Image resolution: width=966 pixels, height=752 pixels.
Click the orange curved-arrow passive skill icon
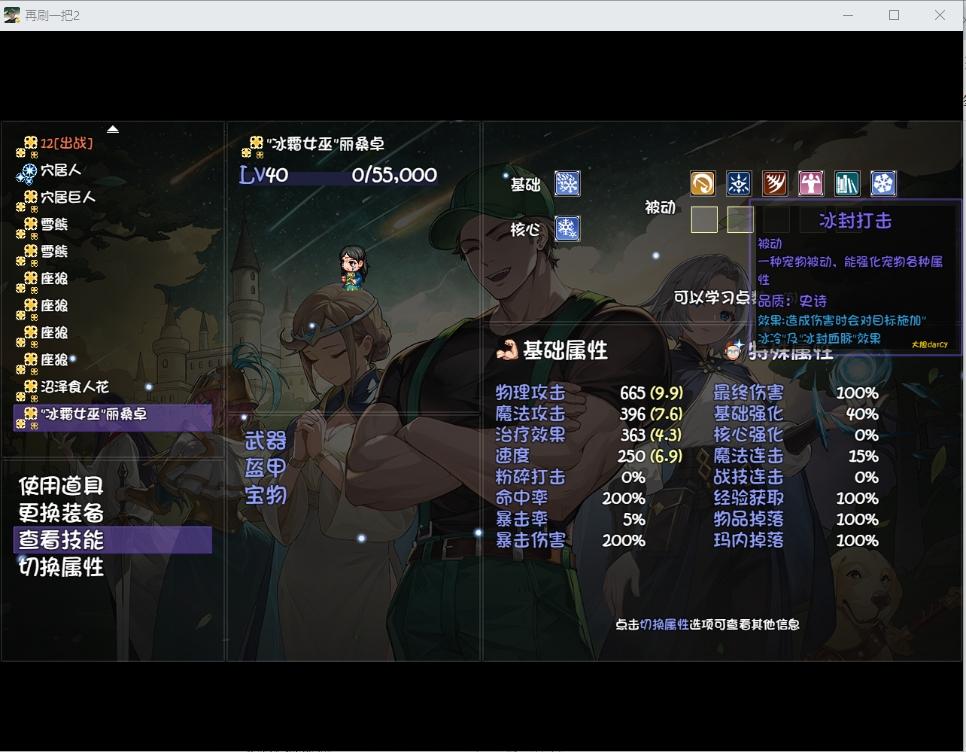pos(703,183)
